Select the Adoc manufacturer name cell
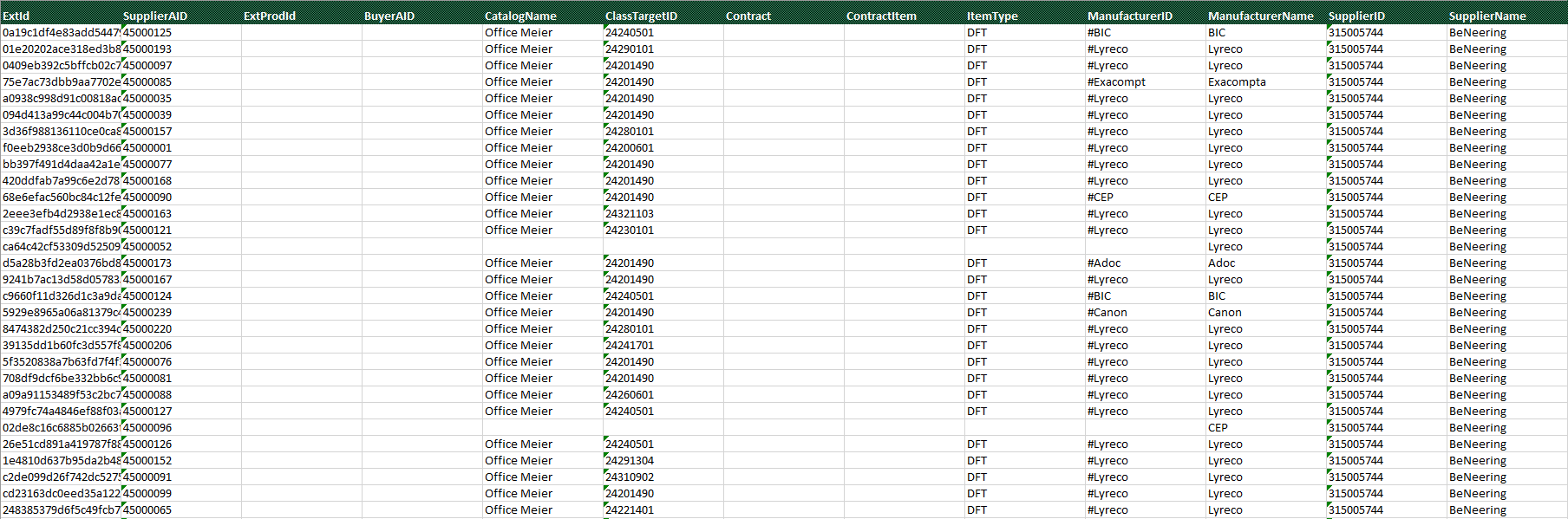This screenshot has height=519, width=1568. click(1221, 263)
